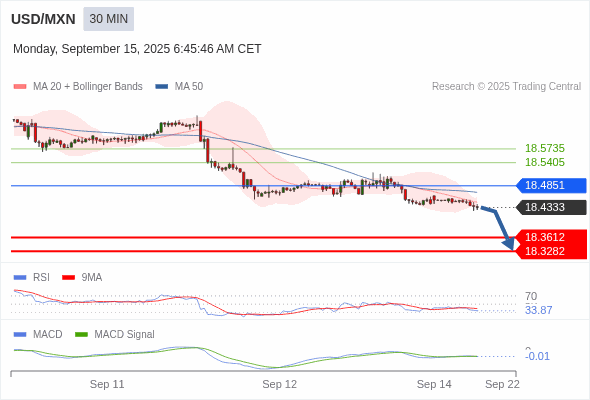This screenshot has height=400, width=590.
Task: Click the USD/MXN pair title
Action: click(x=43, y=19)
